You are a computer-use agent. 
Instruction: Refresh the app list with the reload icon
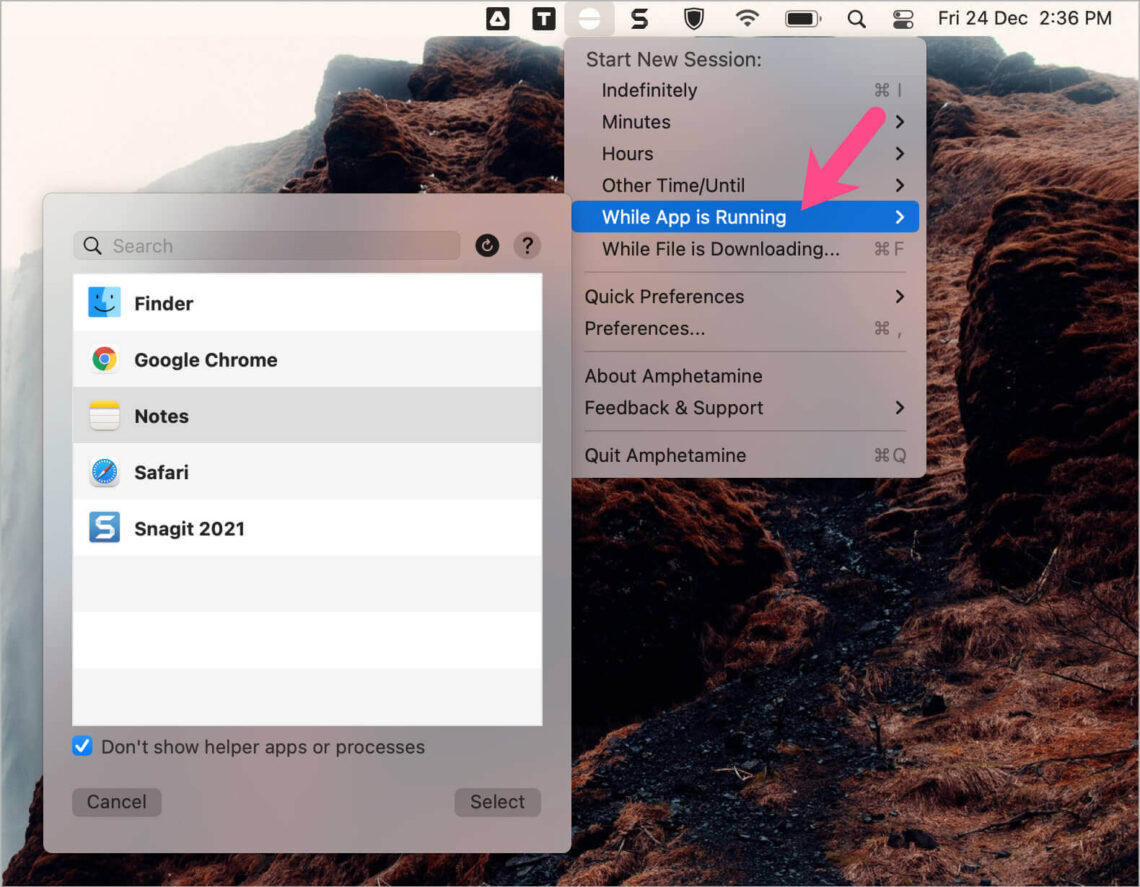[487, 245]
